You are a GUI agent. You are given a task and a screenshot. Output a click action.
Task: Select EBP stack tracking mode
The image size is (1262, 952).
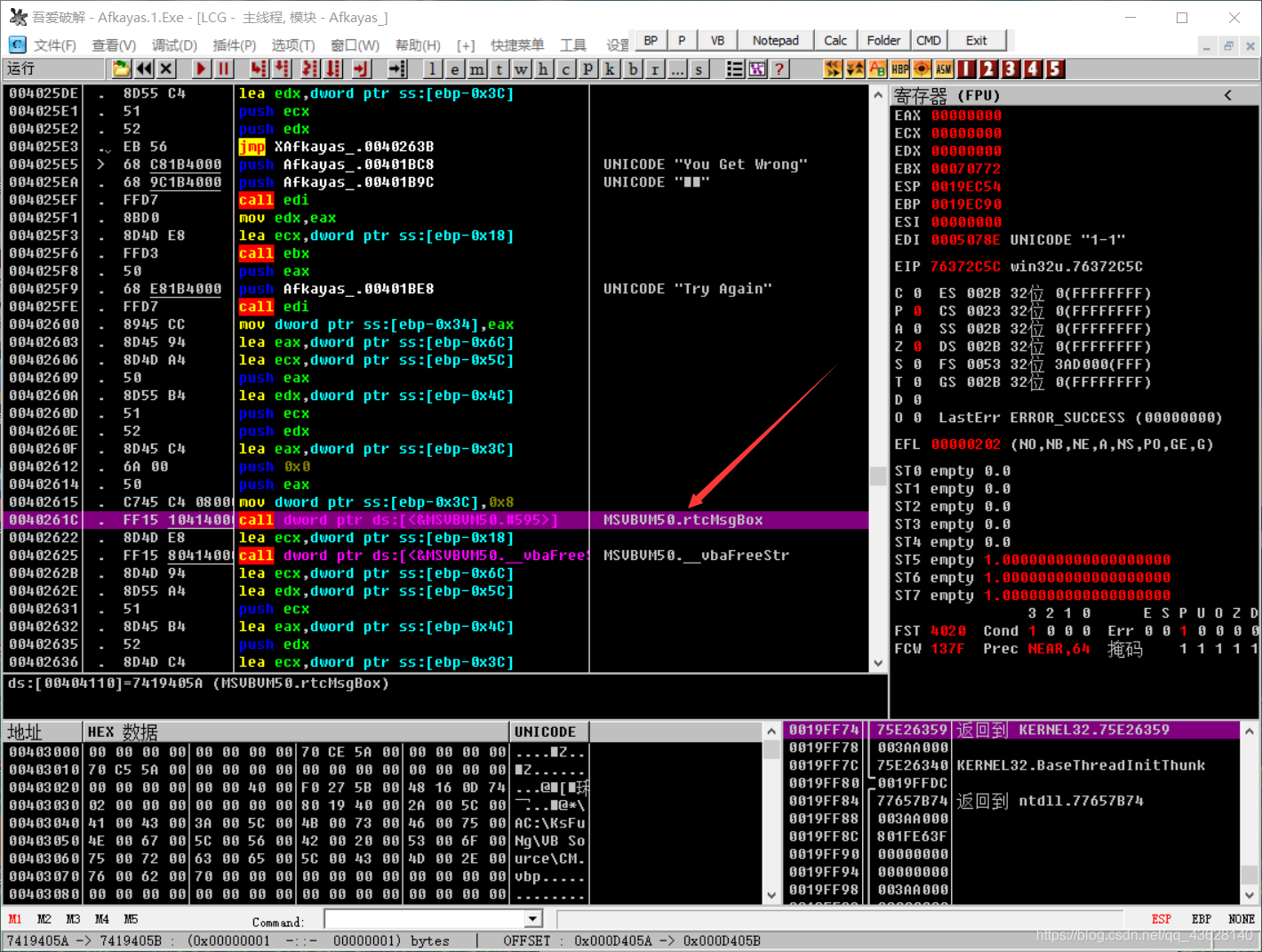click(x=1202, y=919)
